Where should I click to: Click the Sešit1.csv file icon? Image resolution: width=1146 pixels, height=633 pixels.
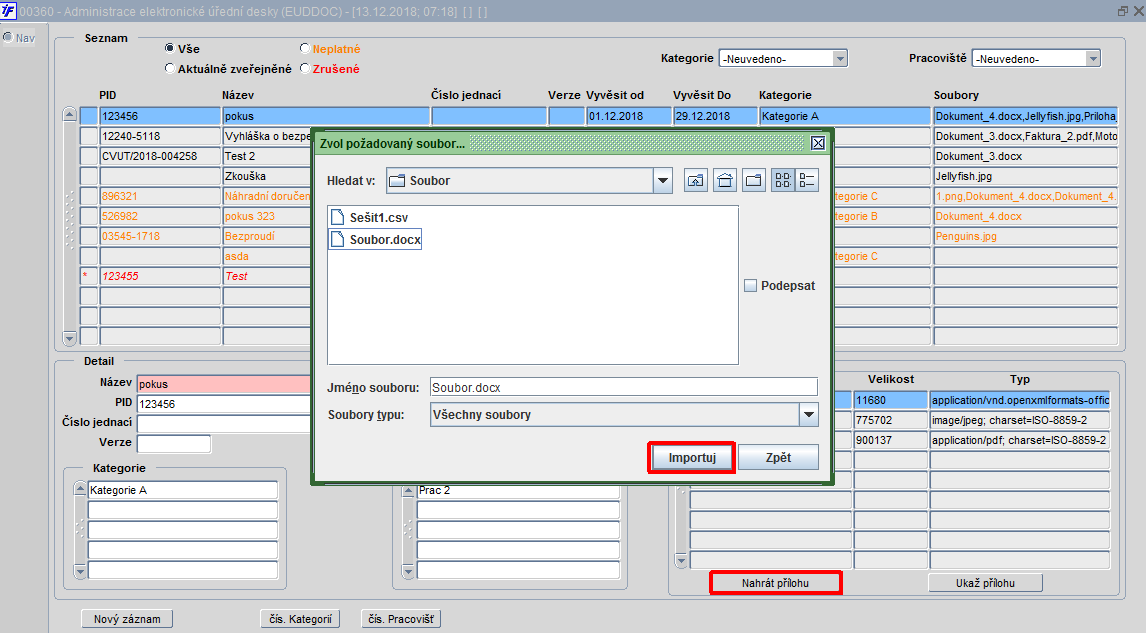coord(338,217)
